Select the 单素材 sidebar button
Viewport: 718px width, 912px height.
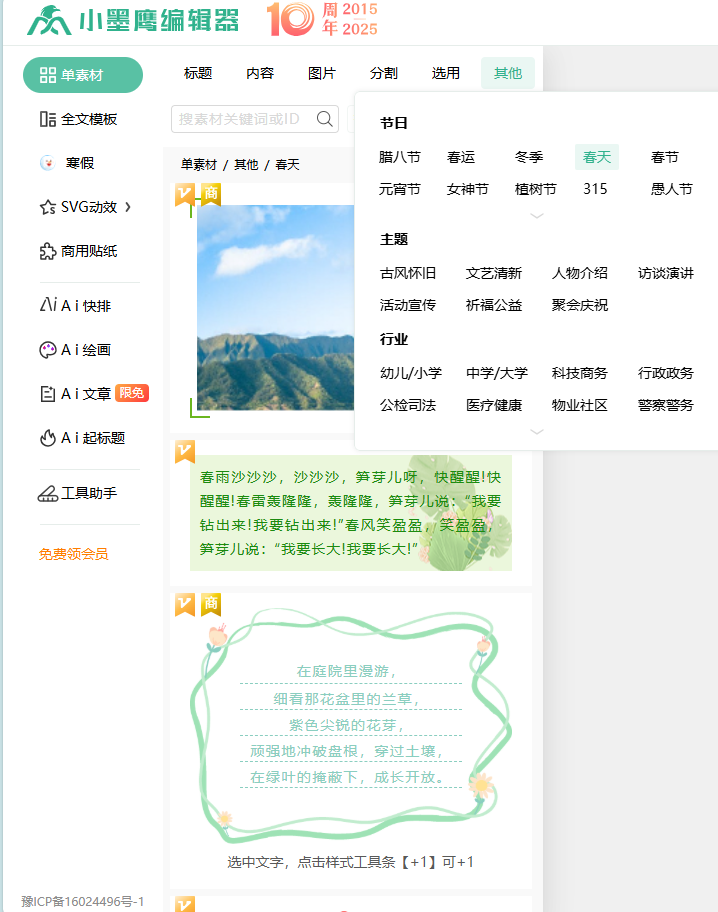pos(83,75)
